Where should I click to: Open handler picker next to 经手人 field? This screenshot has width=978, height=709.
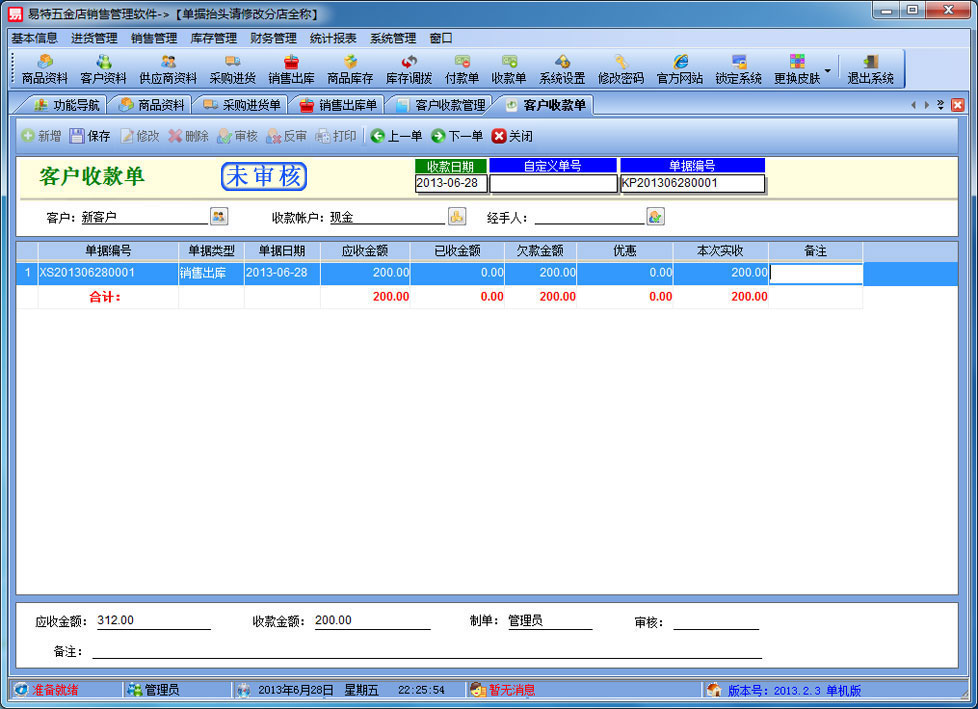(x=656, y=216)
